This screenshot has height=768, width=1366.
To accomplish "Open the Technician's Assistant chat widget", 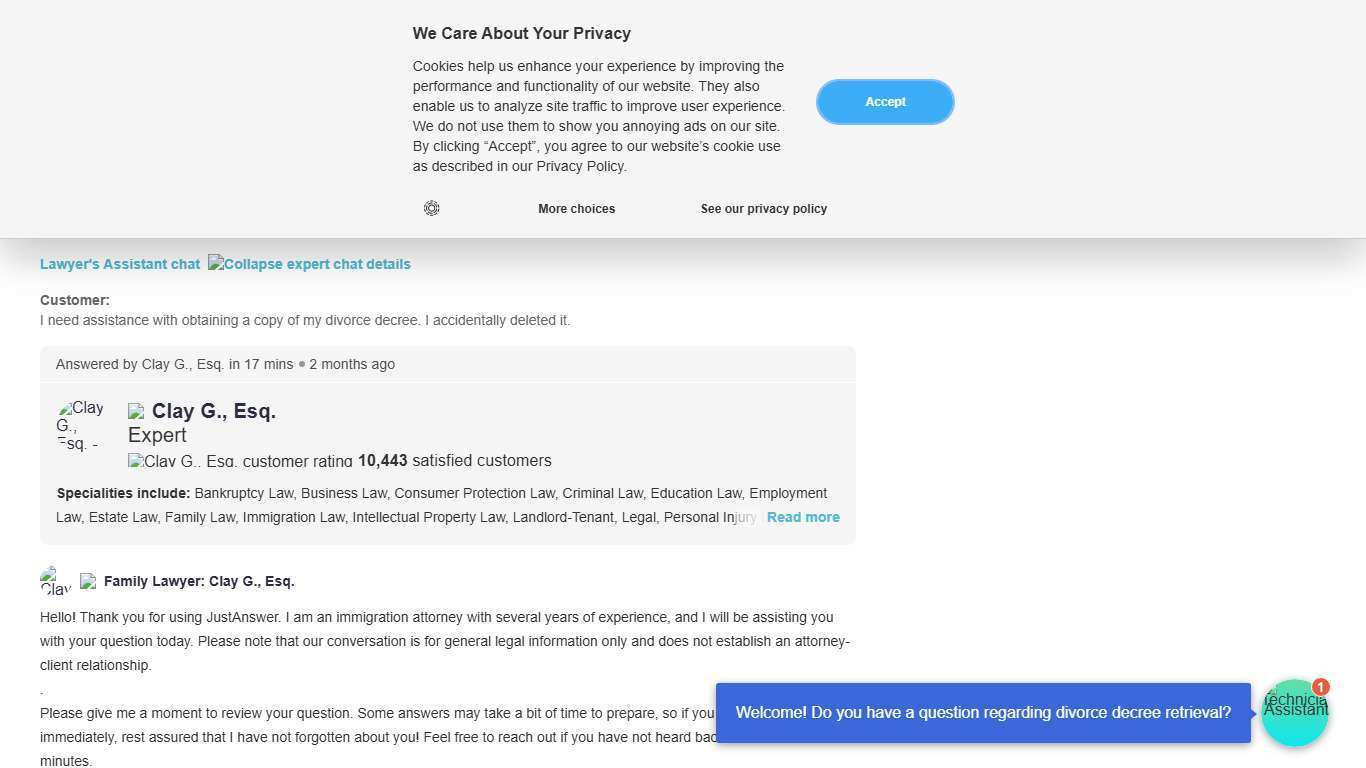I will point(1294,714).
